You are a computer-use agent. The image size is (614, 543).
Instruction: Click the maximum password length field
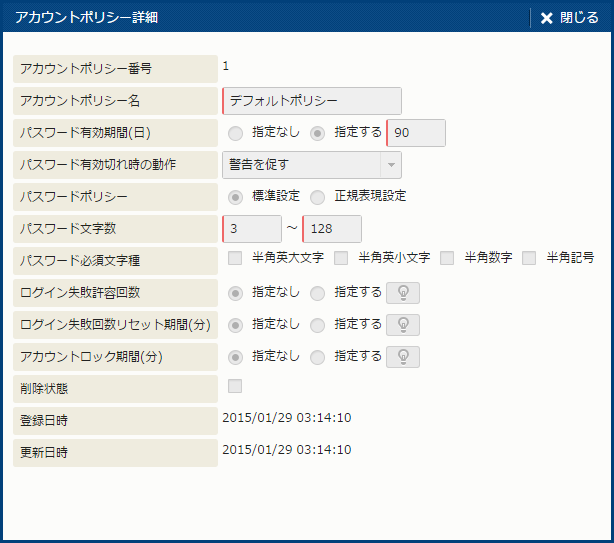[332, 228]
